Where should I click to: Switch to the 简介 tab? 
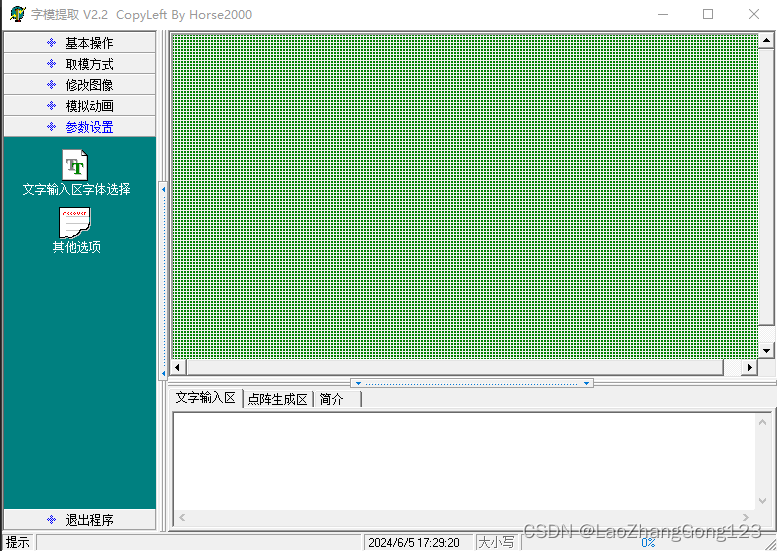tap(337, 399)
